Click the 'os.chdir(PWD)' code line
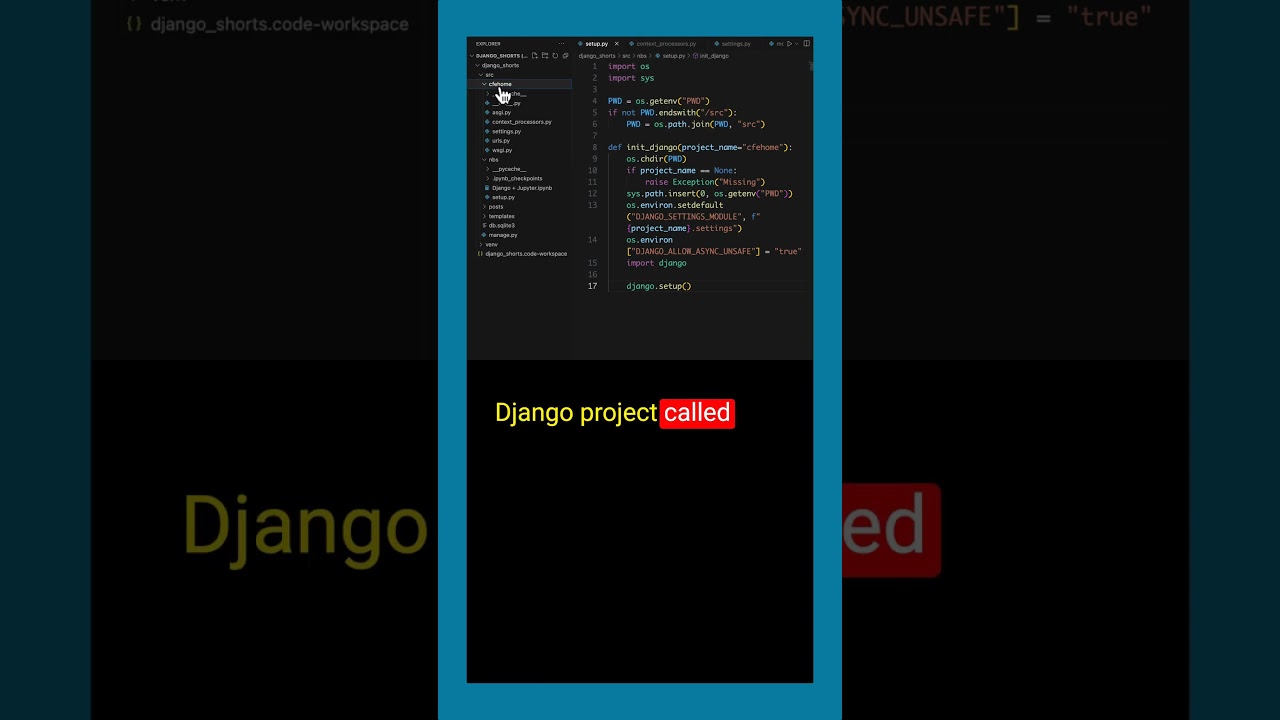The image size is (1280, 720). (x=657, y=159)
